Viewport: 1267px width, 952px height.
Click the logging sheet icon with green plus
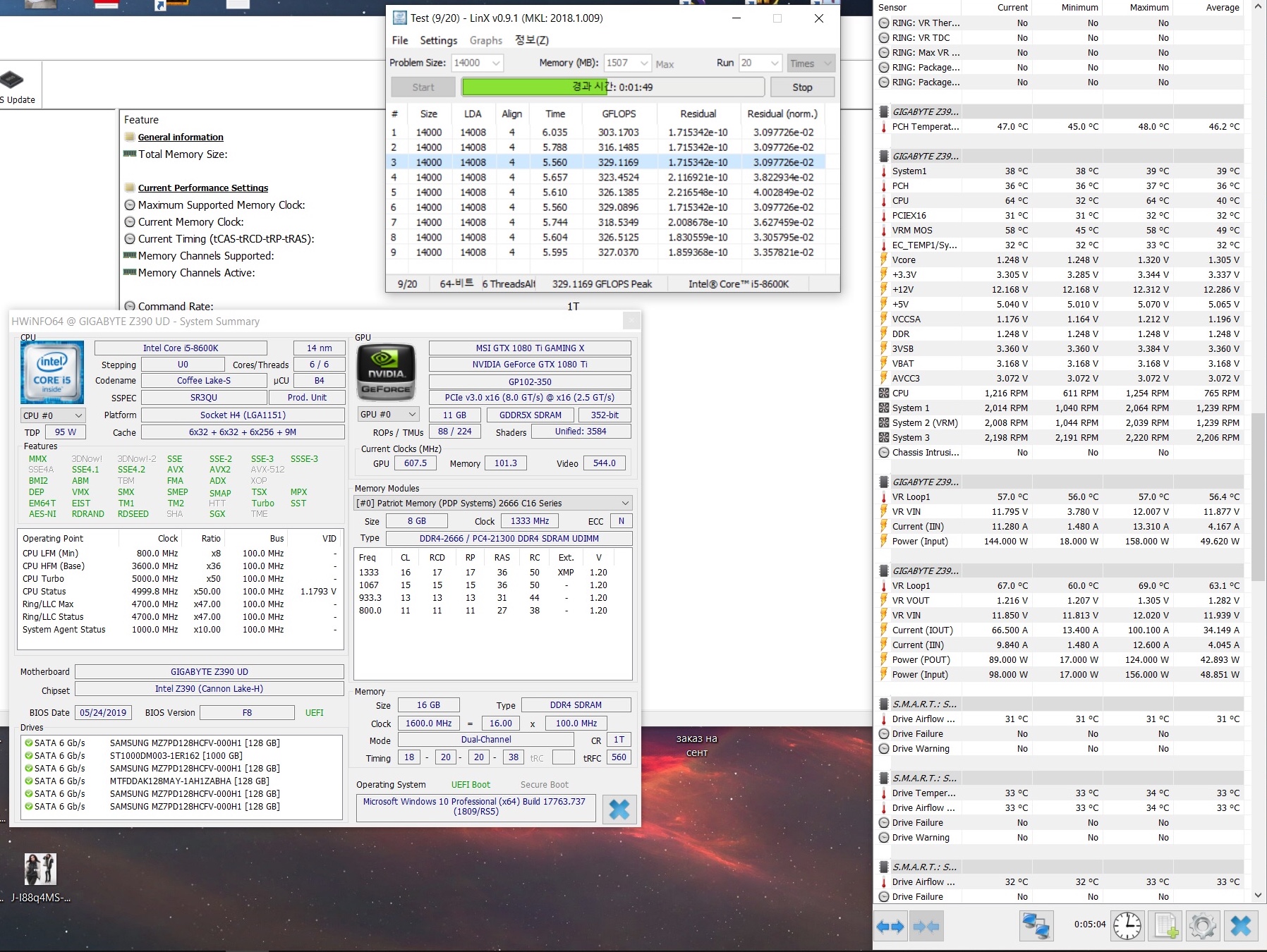pos(1165,926)
